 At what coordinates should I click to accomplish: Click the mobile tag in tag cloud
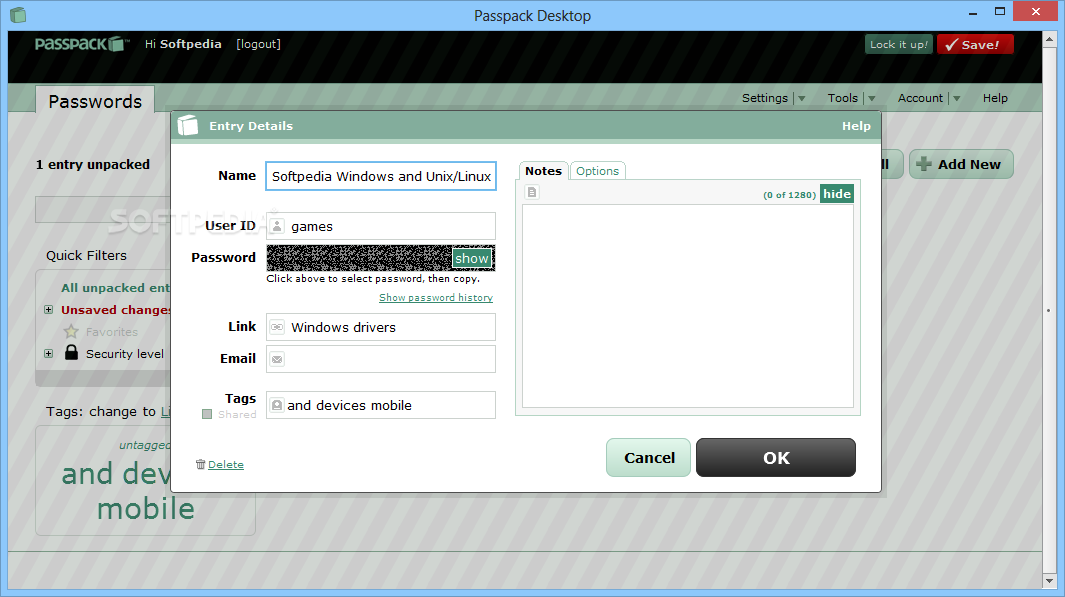coord(145,509)
